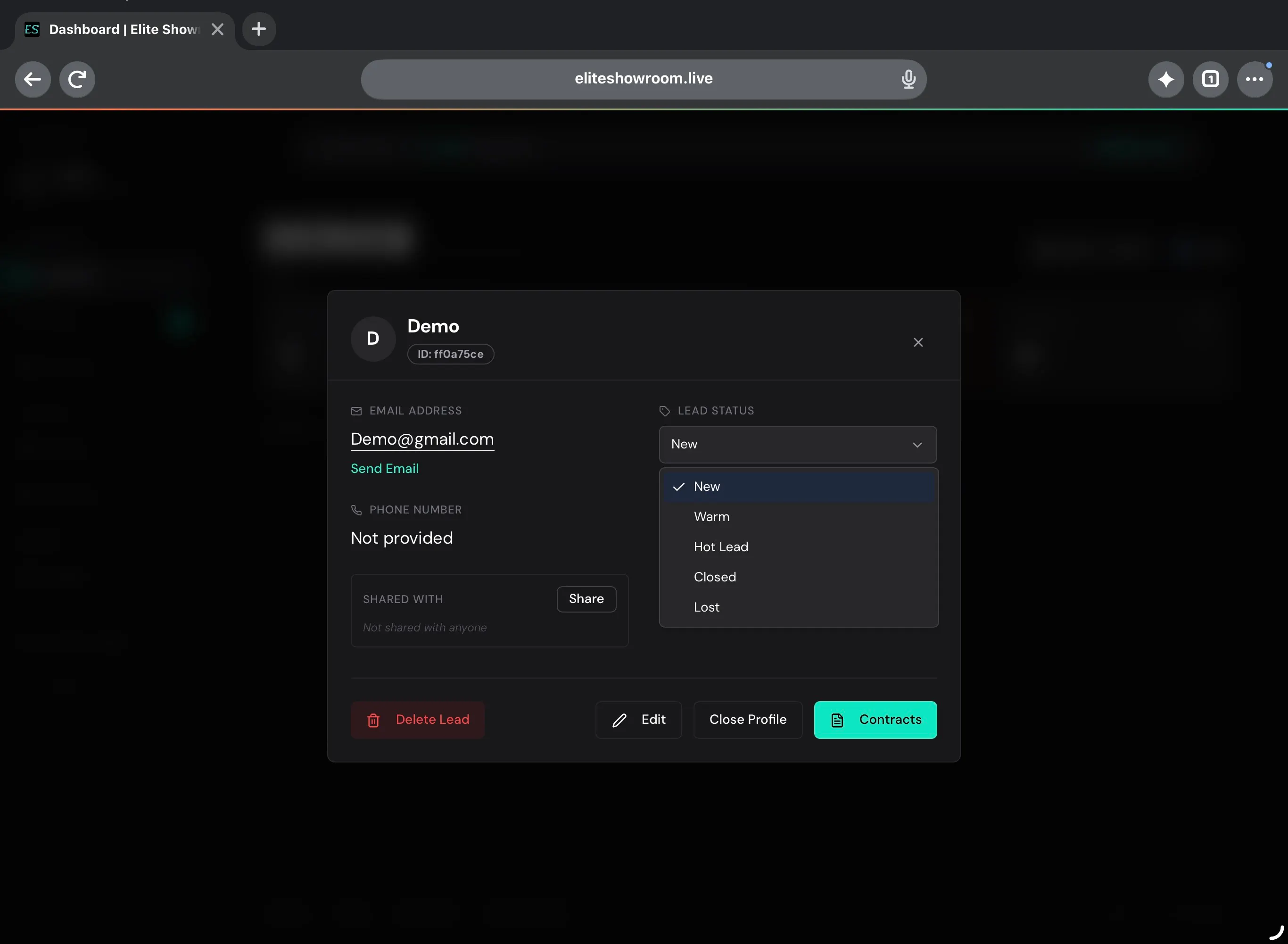Click the eliteshowroom.live address bar
This screenshot has height=944, width=1288.
(x=643, y=79)
